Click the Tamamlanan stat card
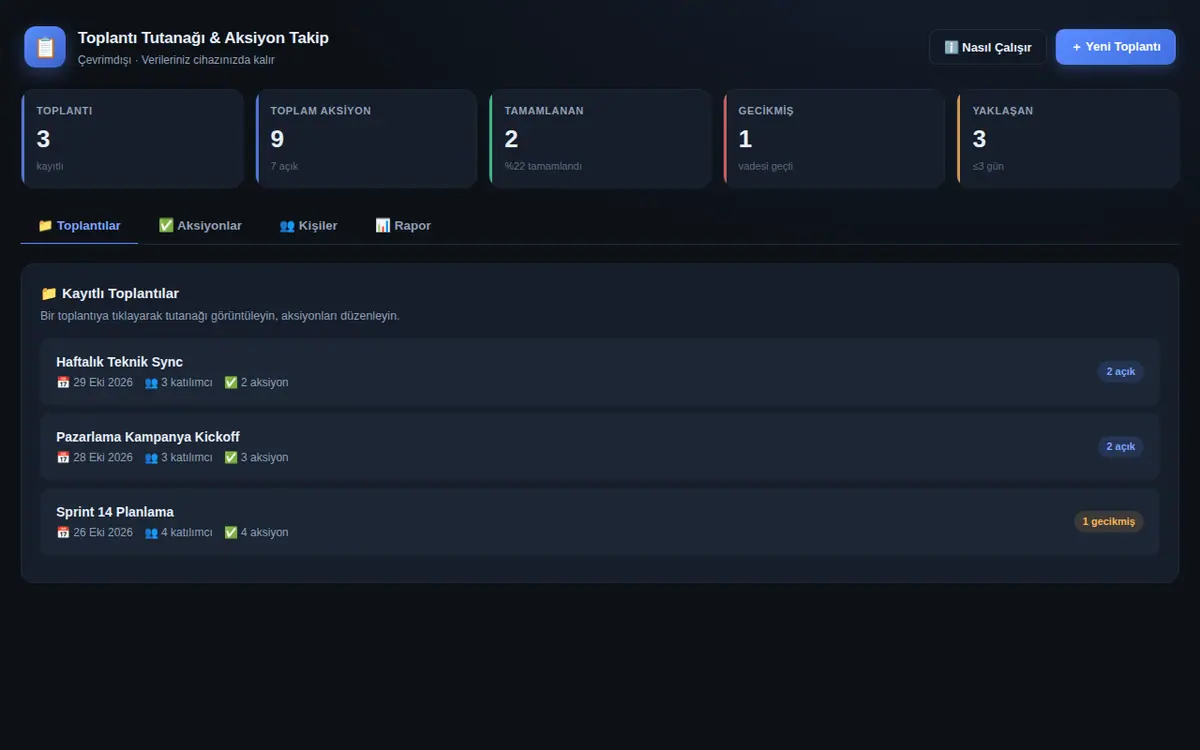1200x750 pixels. click(x=600, y=139)
